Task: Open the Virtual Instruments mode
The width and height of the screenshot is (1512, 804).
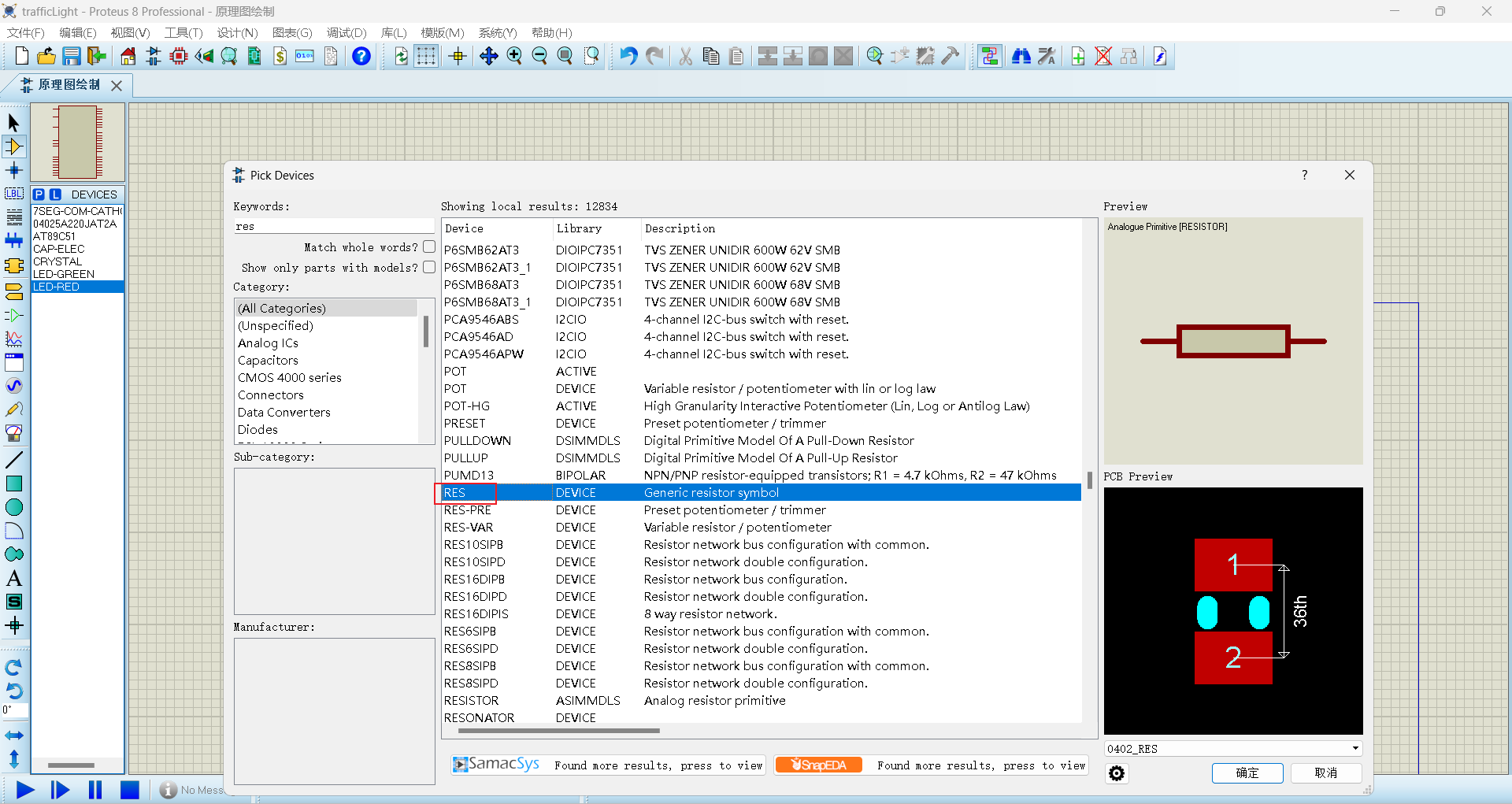Action: (x=13, y=433)
